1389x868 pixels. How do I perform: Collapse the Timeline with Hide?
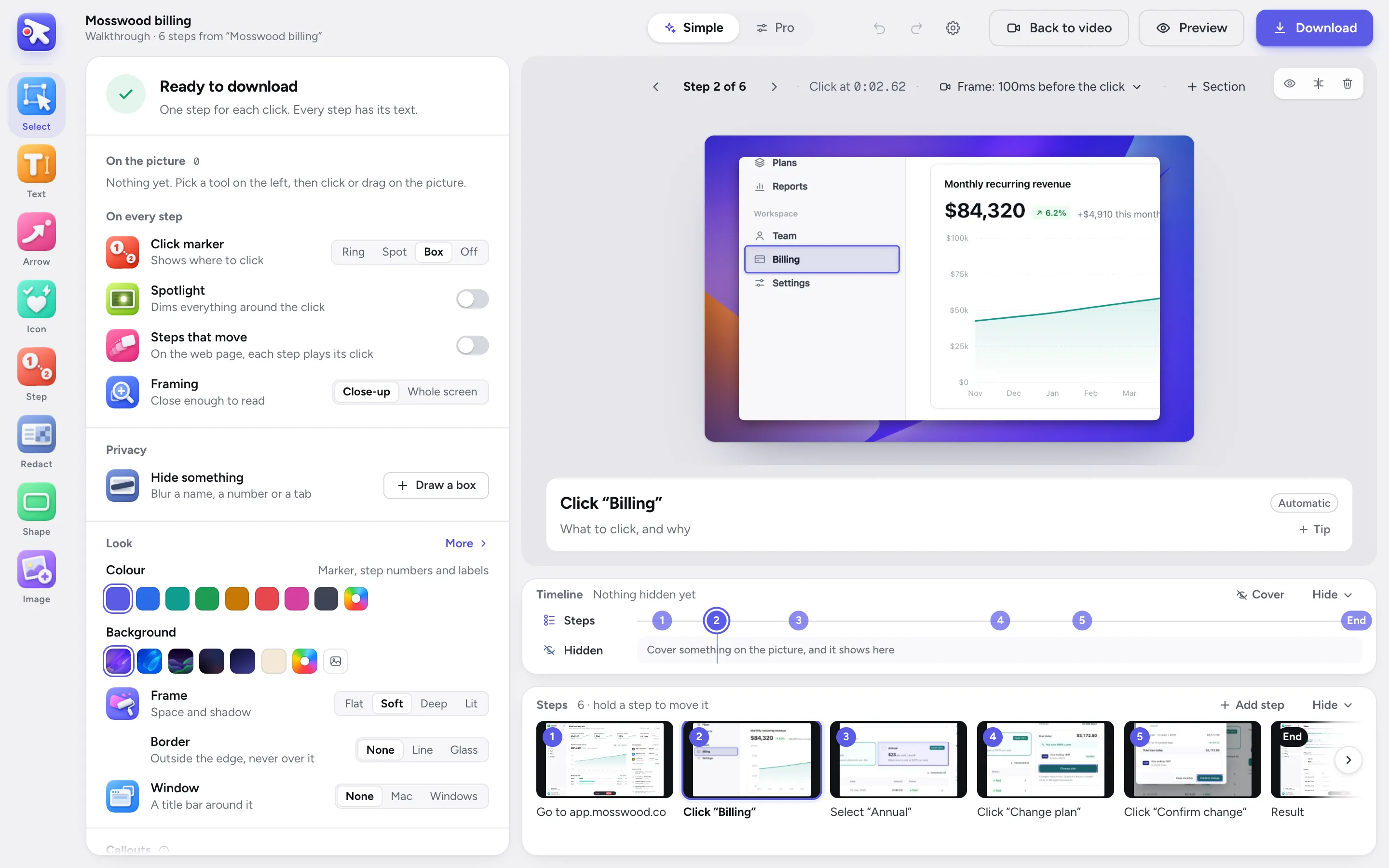pos(1332,594)
